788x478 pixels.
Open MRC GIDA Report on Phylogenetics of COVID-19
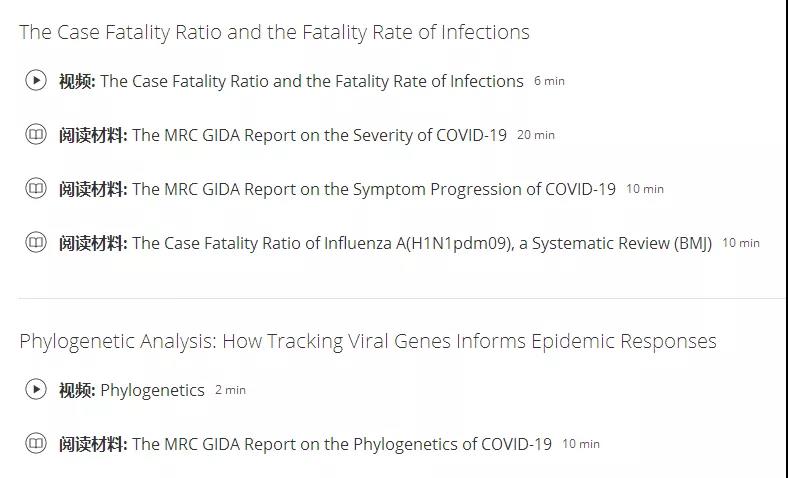tap(341, 444)
